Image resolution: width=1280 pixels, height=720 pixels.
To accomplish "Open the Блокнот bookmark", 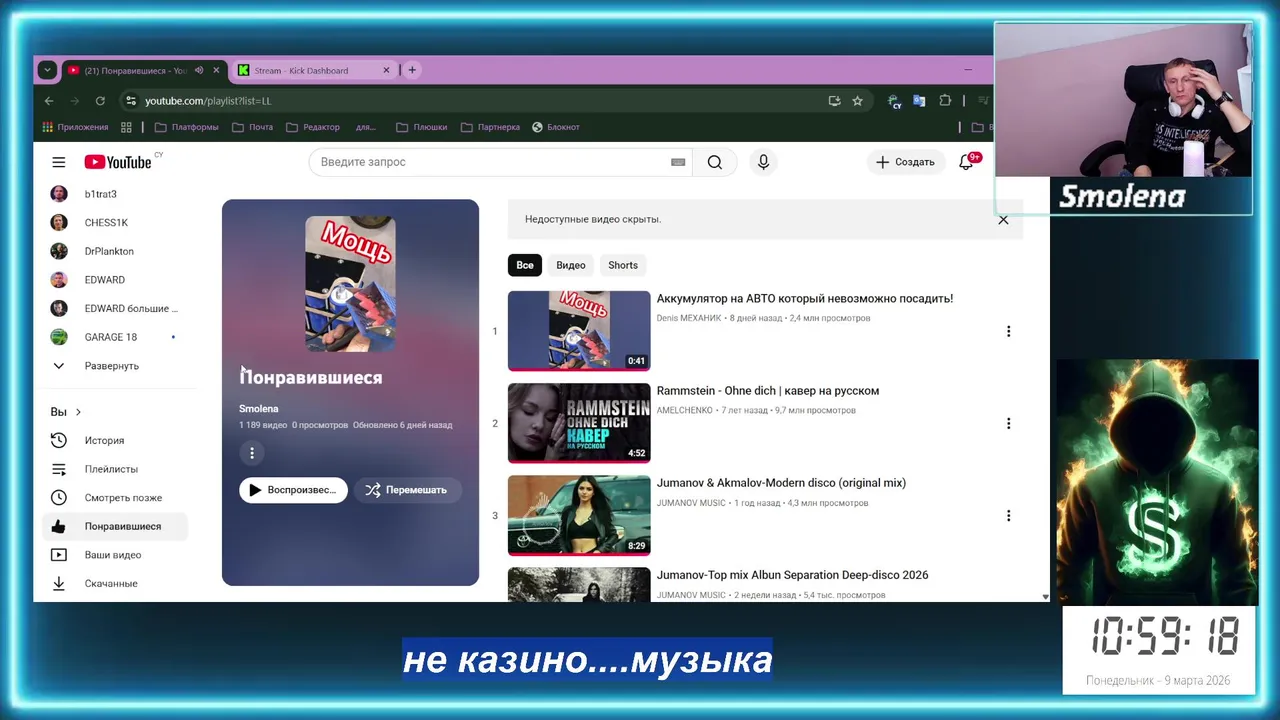I will click(x=556, y=127).
